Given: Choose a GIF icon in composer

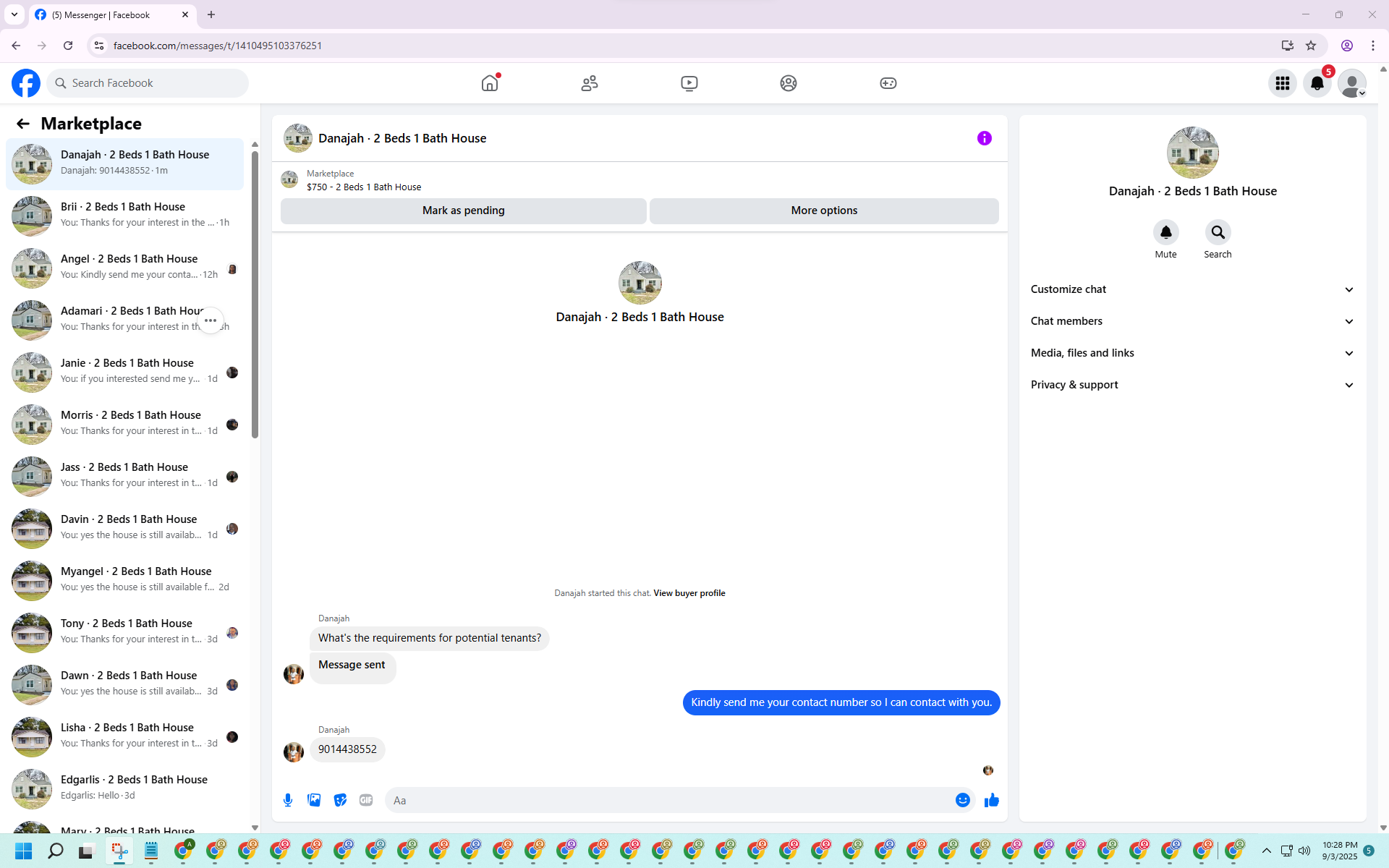Looking at the screenshot, I should click(366, 800).
